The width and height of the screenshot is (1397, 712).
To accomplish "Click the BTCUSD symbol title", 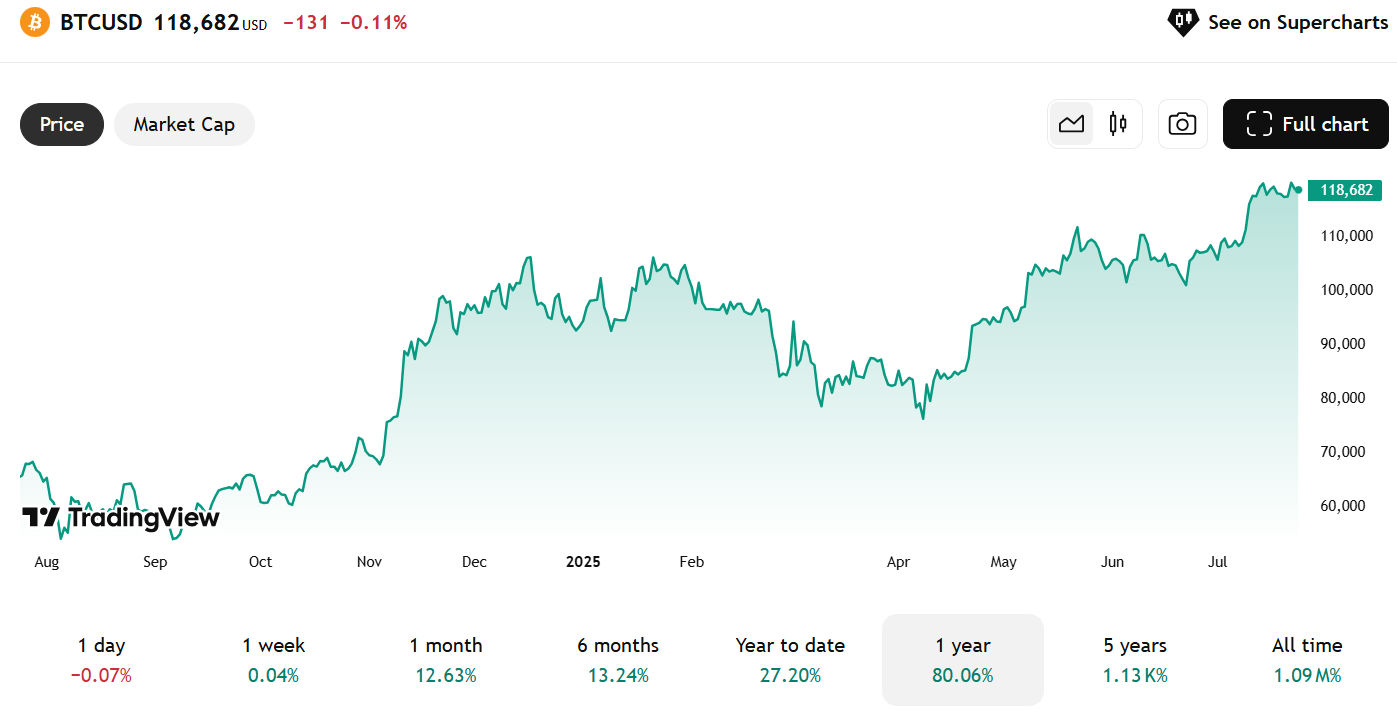I will coord(101,22).
